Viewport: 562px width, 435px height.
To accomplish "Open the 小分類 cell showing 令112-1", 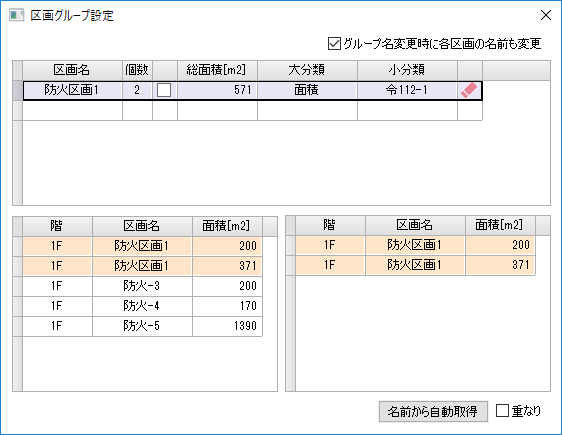I will 407,90.
